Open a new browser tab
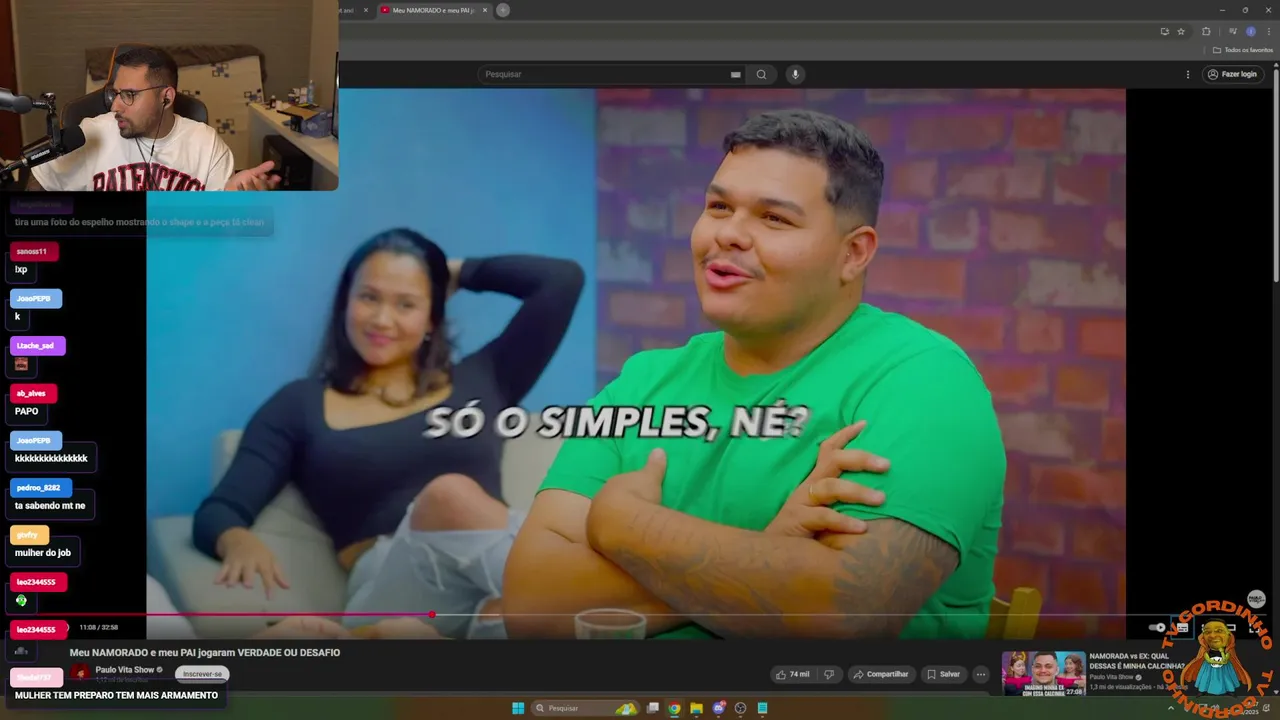Image resolution: width=1280 pixels, height=720 pixels. coord(503,10)
